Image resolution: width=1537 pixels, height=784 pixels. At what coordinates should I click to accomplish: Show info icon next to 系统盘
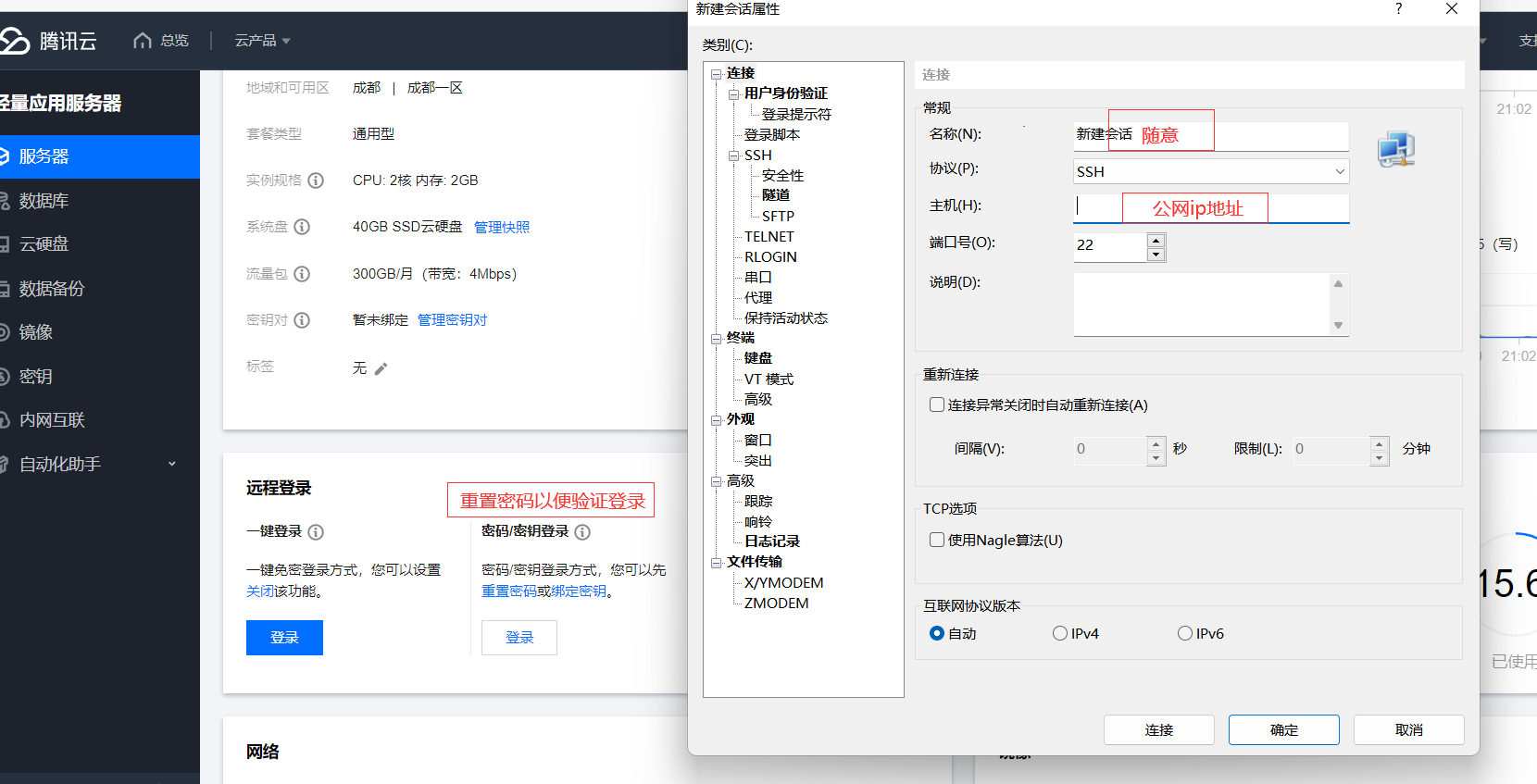click(302, 227)
